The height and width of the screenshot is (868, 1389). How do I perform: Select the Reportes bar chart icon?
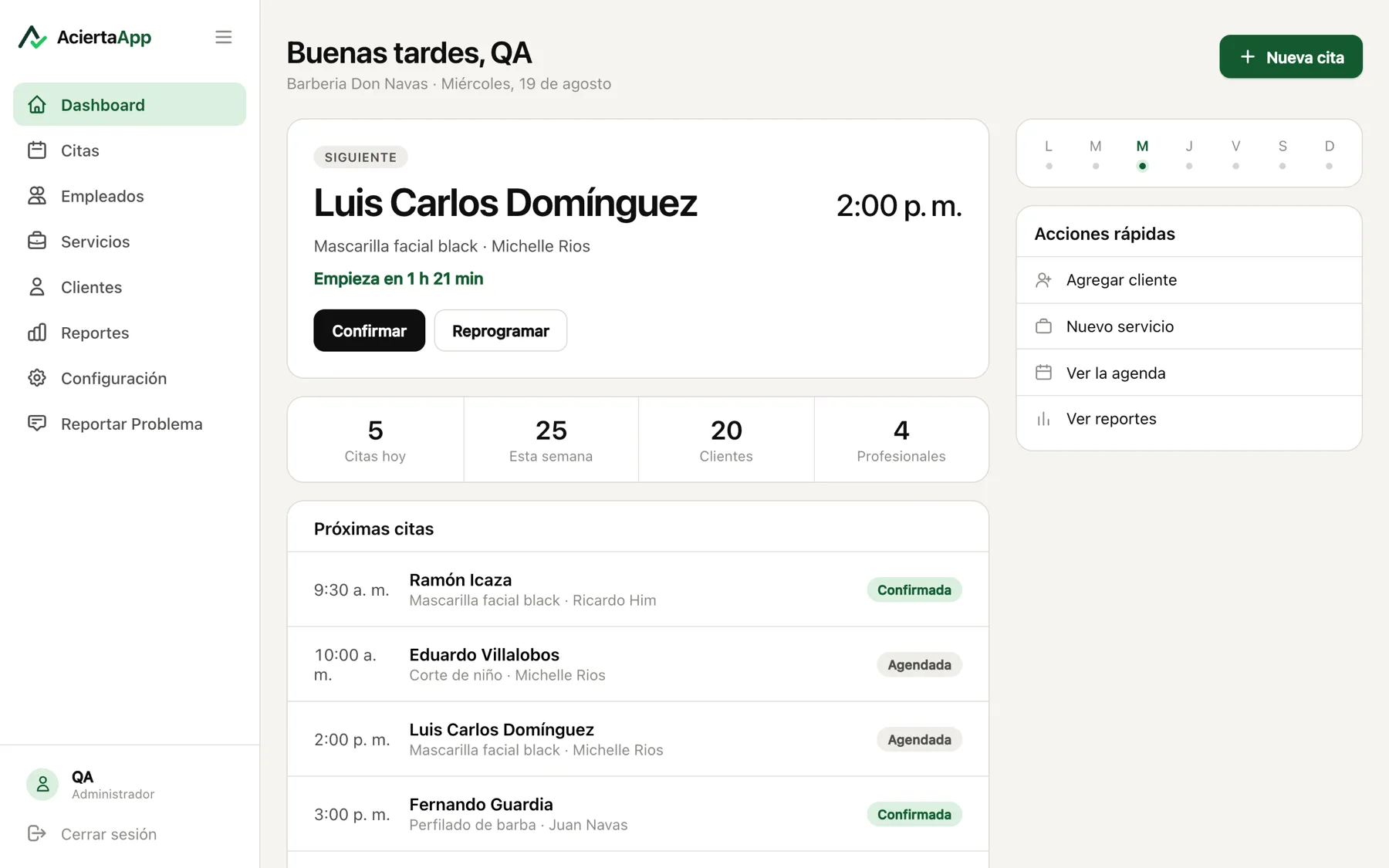point(37,333)
